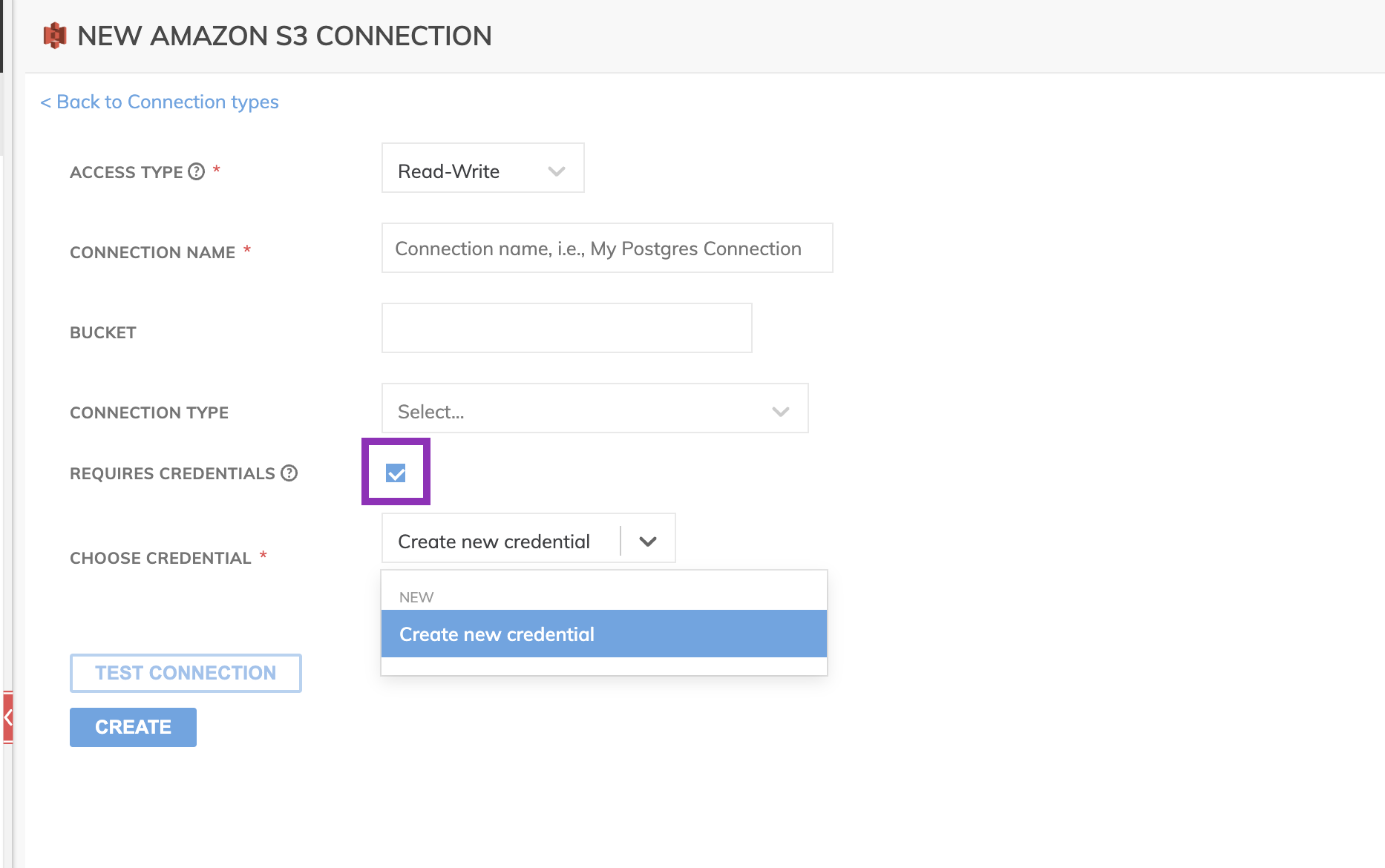This screenshot has width=1385, height=868.
Task: Click the Connection Type label
Action: (x=149, y=412)
